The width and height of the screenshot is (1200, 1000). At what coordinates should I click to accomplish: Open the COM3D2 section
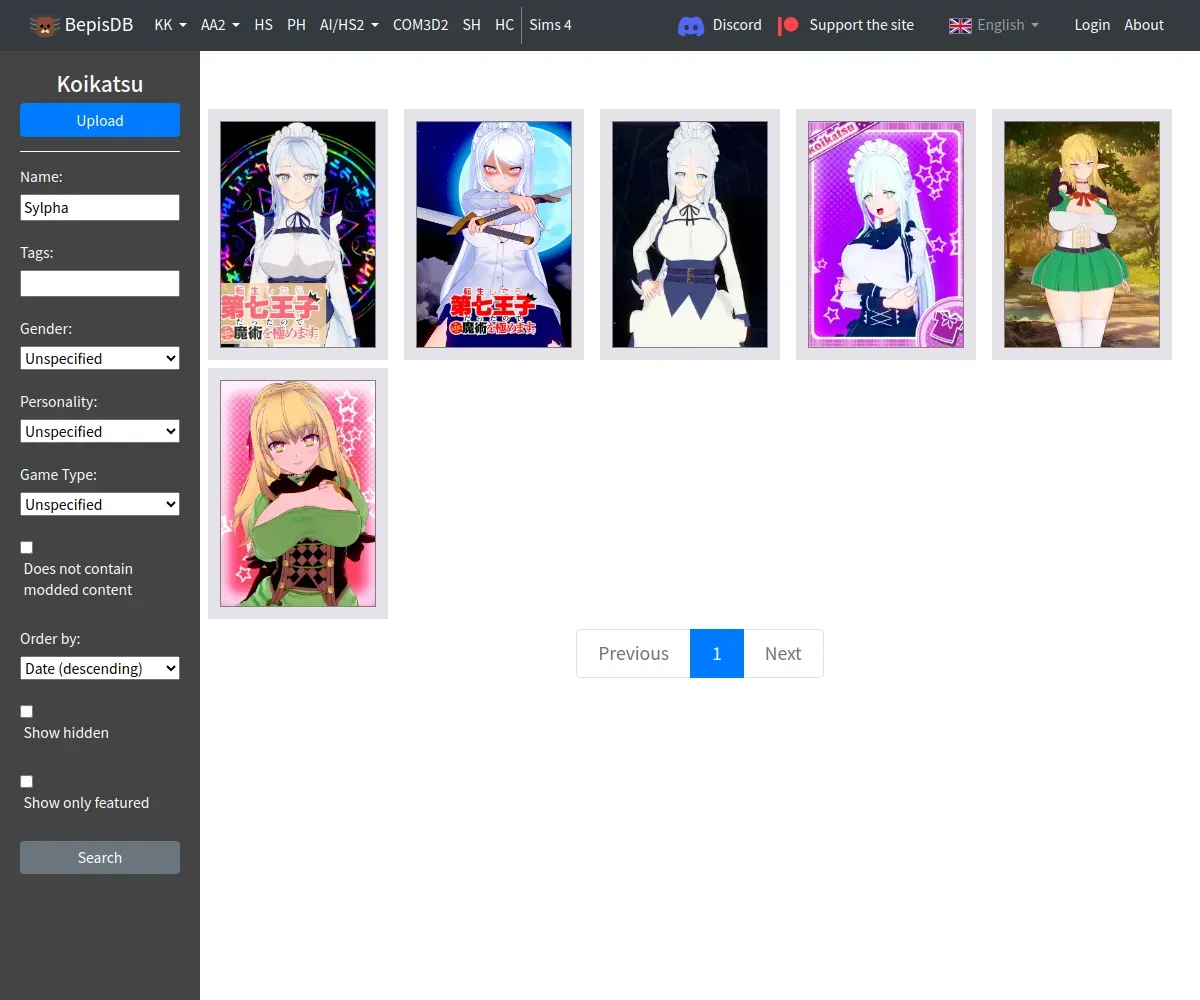pyautogui.click(x=420, y=25)
